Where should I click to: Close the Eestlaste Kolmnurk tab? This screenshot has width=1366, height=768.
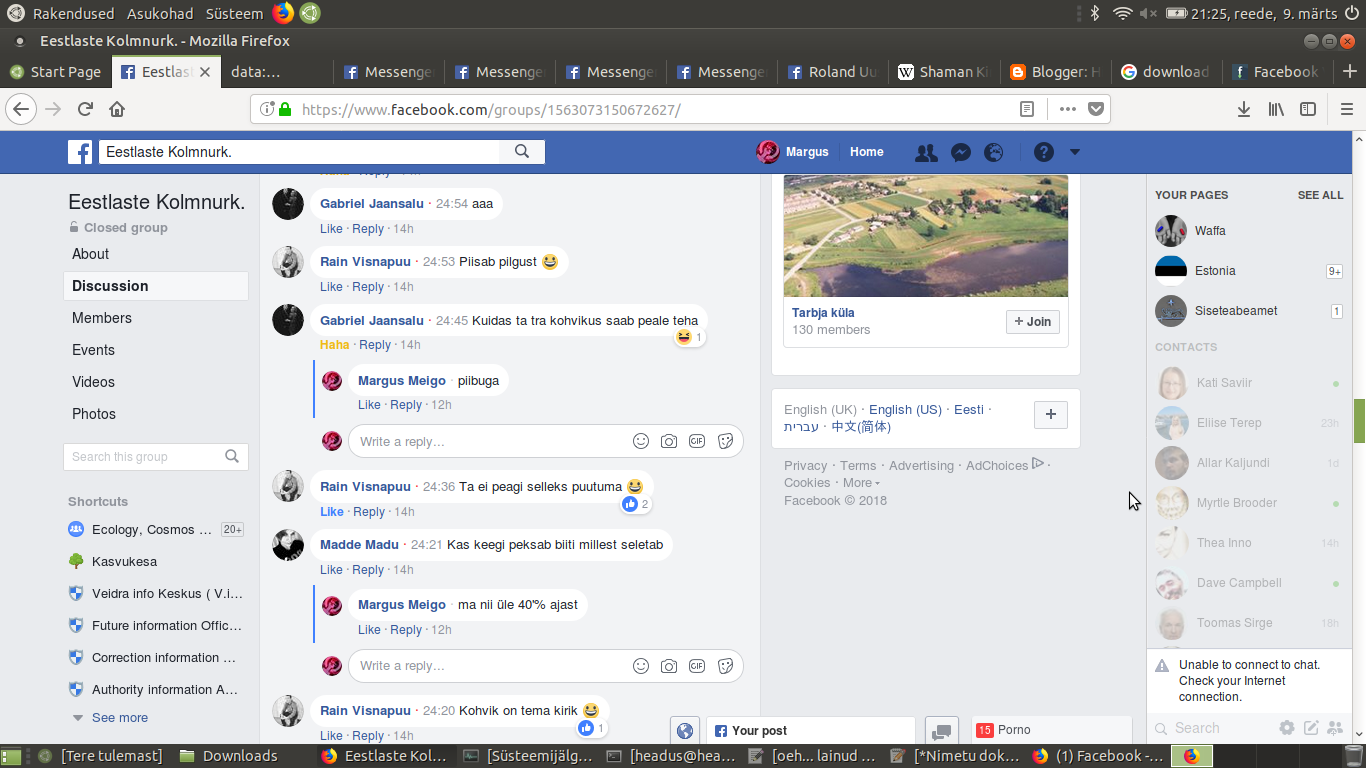coord(205,72)
